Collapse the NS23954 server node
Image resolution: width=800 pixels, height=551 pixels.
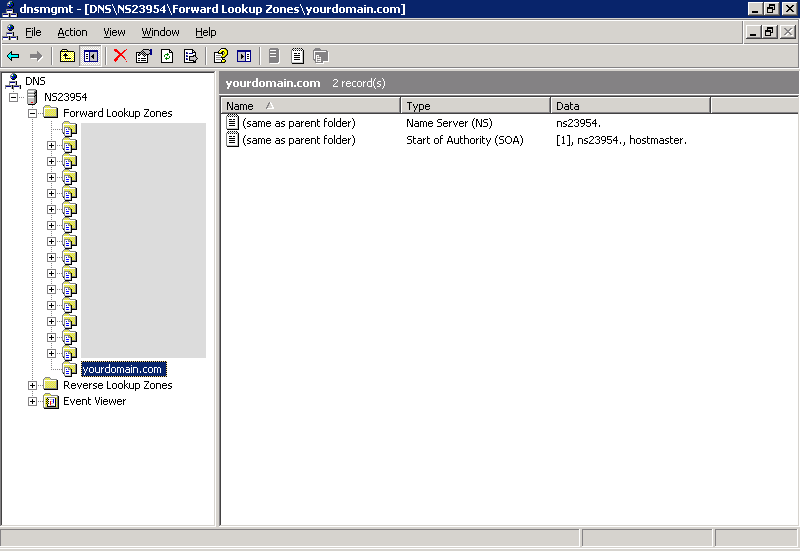tap(13, 97)
